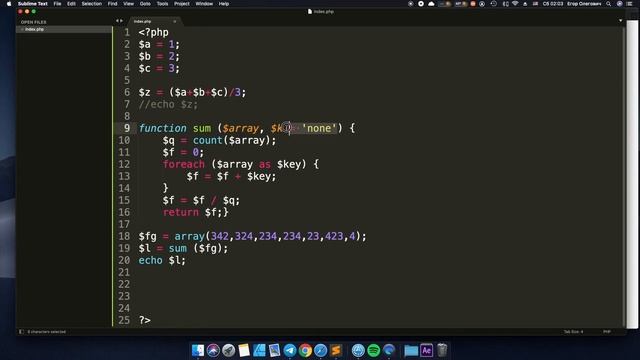Click 'characters selected' status bar text
The height and width of the screenshot is (360, 640).
[47, 332]
